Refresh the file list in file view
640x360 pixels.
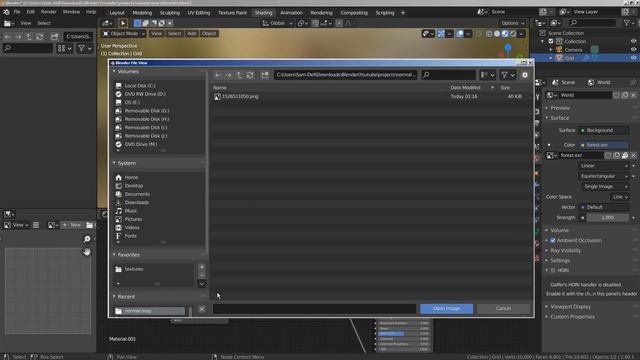[x=250, y=75]
